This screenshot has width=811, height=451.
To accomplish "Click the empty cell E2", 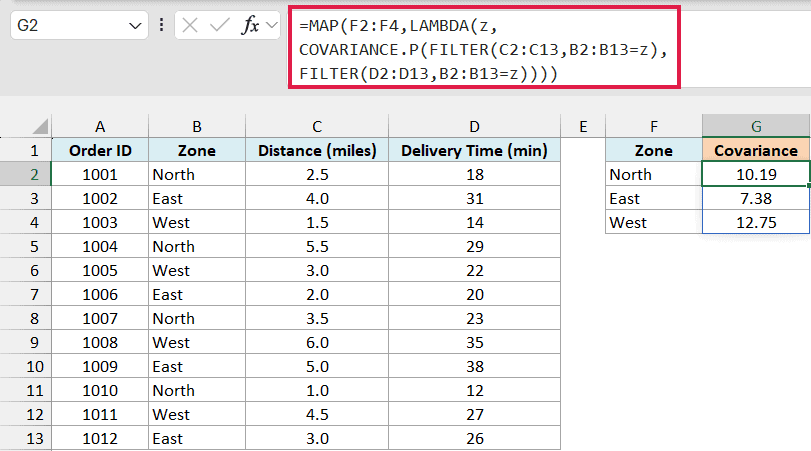I will coord(583,174).
